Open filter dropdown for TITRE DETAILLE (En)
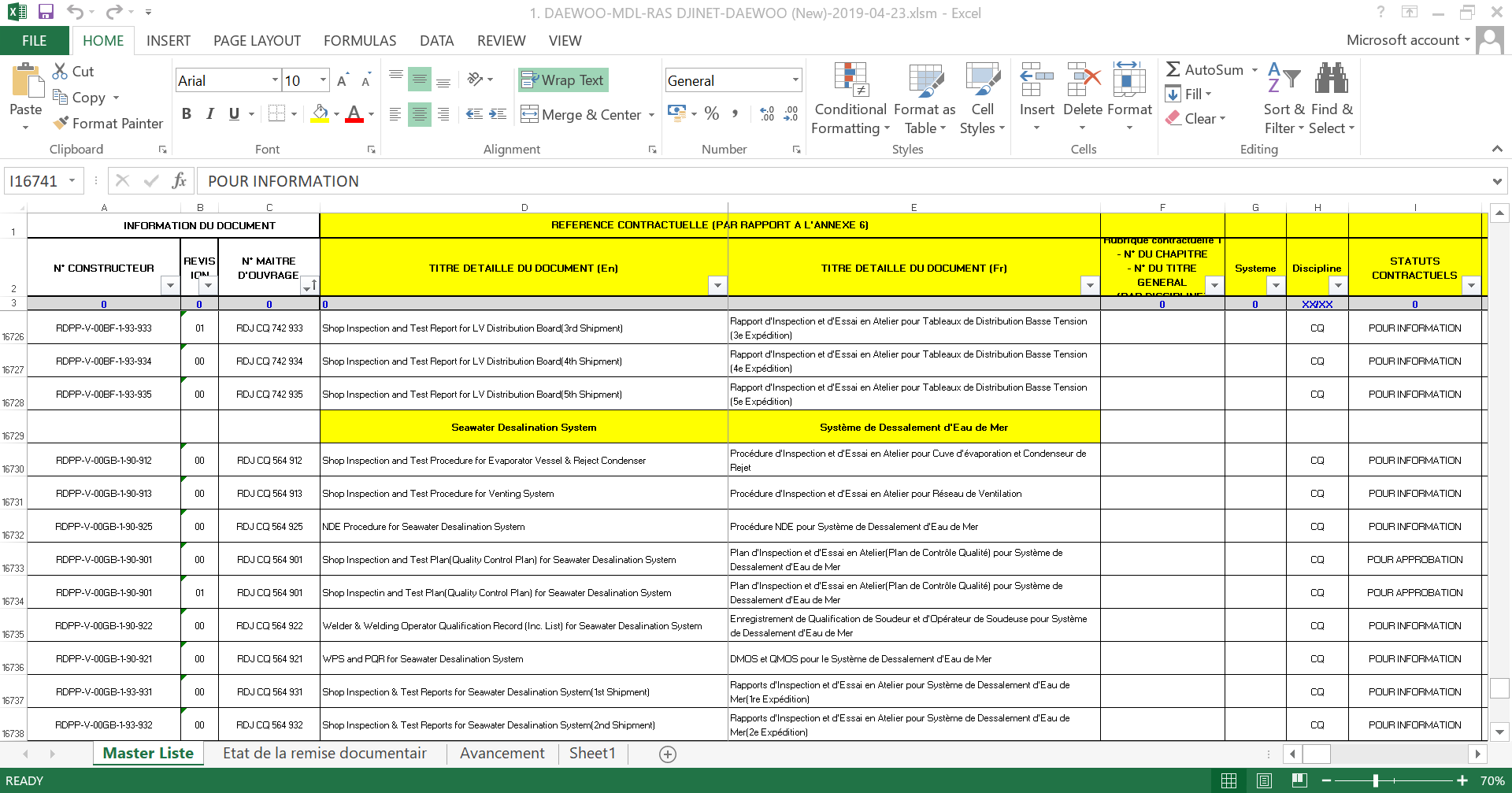 (x=717, y=285)
